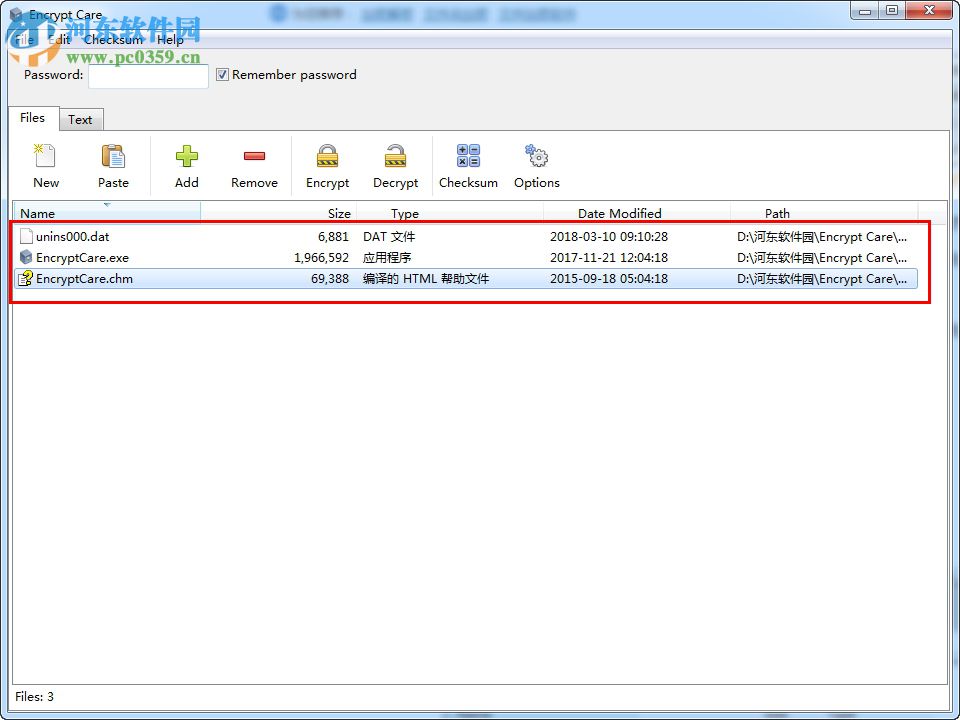960x720 pixels.
Task: Switch to the Files tab
Action: click(33, 118)
